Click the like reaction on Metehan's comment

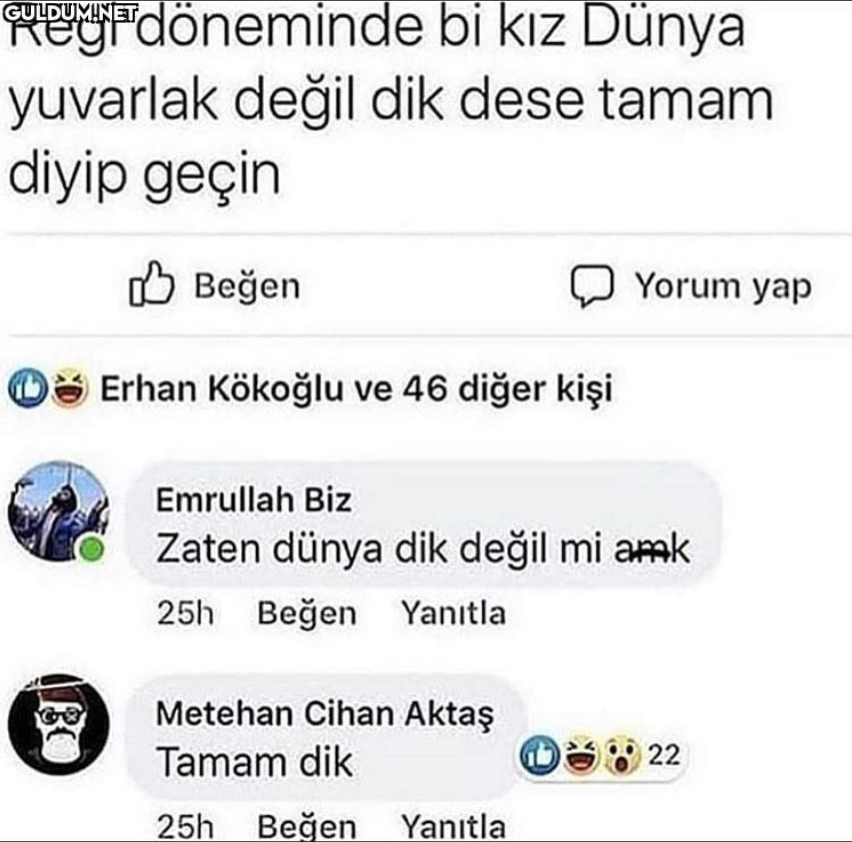pos(540,755)
